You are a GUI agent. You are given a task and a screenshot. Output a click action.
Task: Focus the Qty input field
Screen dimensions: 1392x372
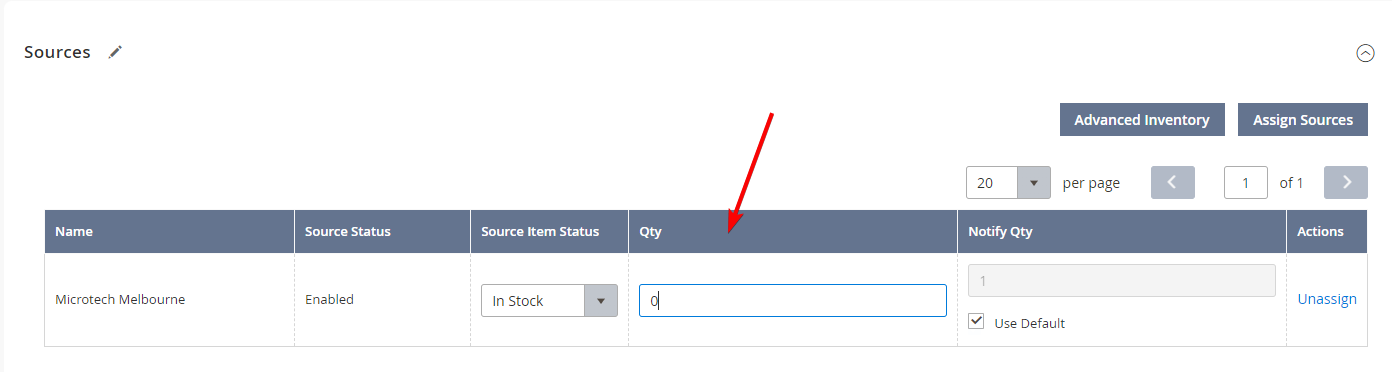(x=793, y=300)
